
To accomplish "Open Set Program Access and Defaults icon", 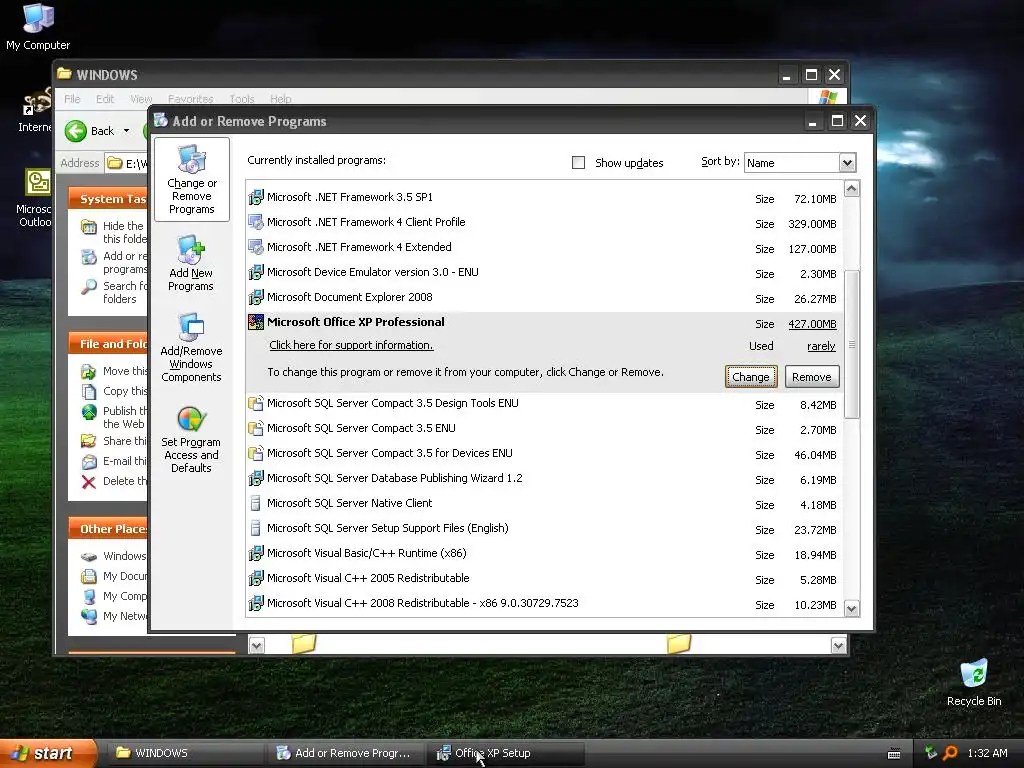I will [x=191, y=440].
